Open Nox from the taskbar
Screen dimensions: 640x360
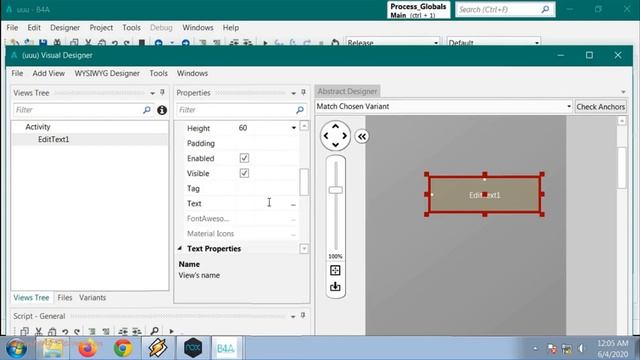(x=193, y=348)
